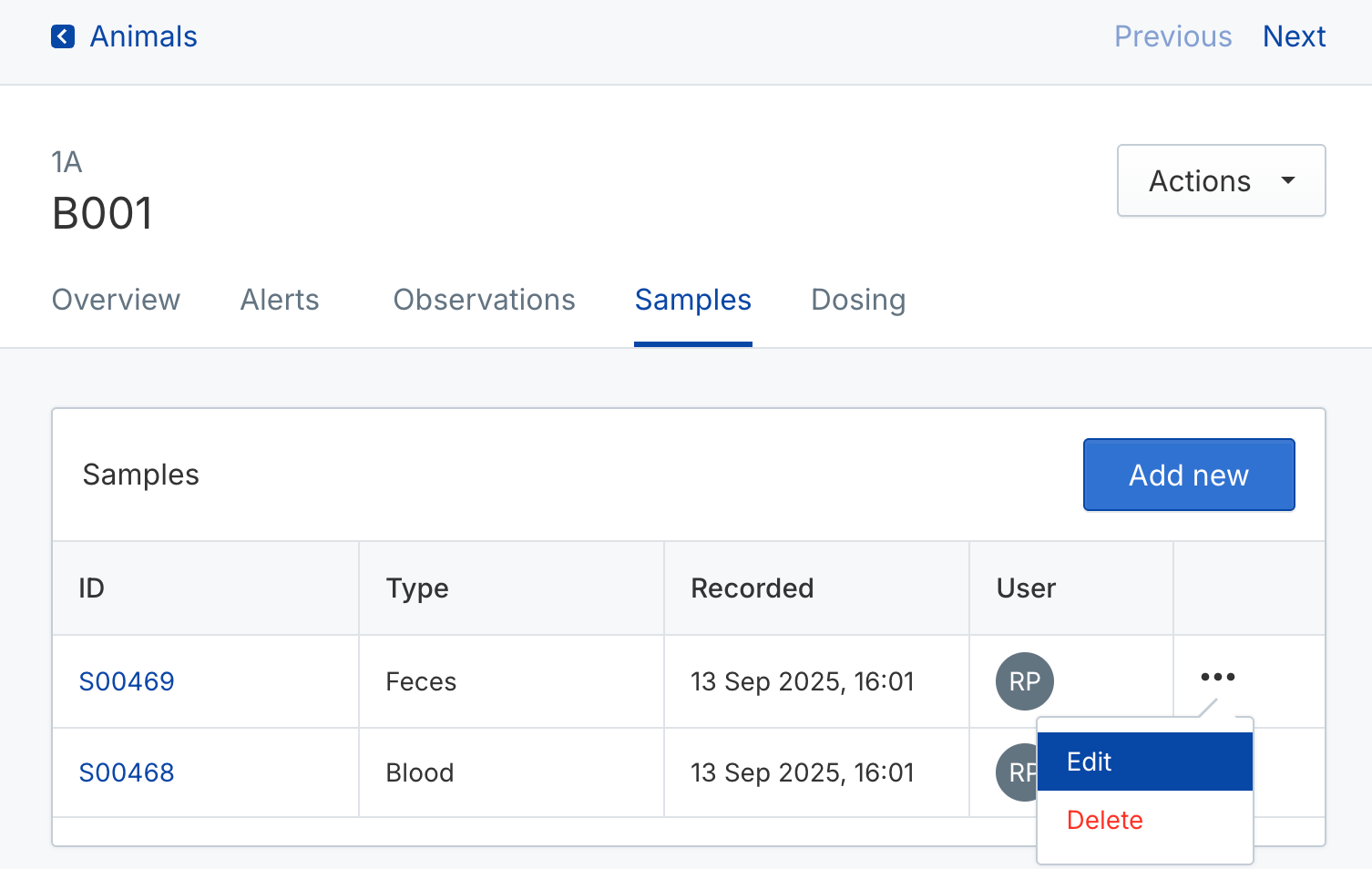Open sample S00468 link

click(127, 772)
